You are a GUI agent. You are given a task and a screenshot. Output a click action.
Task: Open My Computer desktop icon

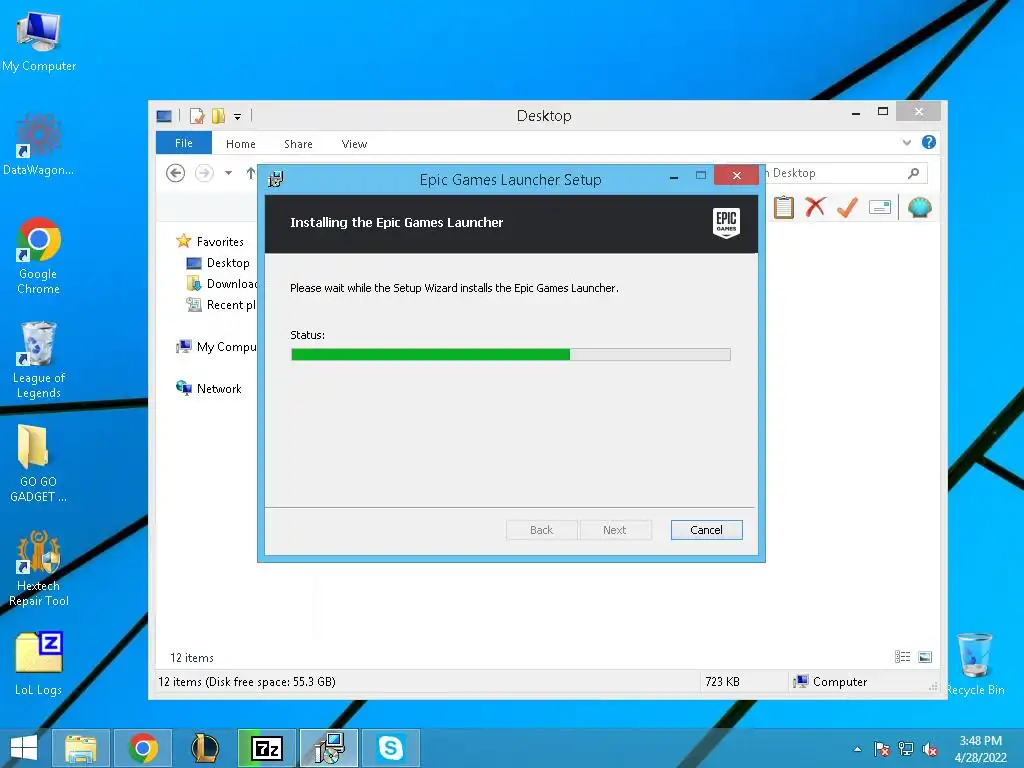coord(39,41)
